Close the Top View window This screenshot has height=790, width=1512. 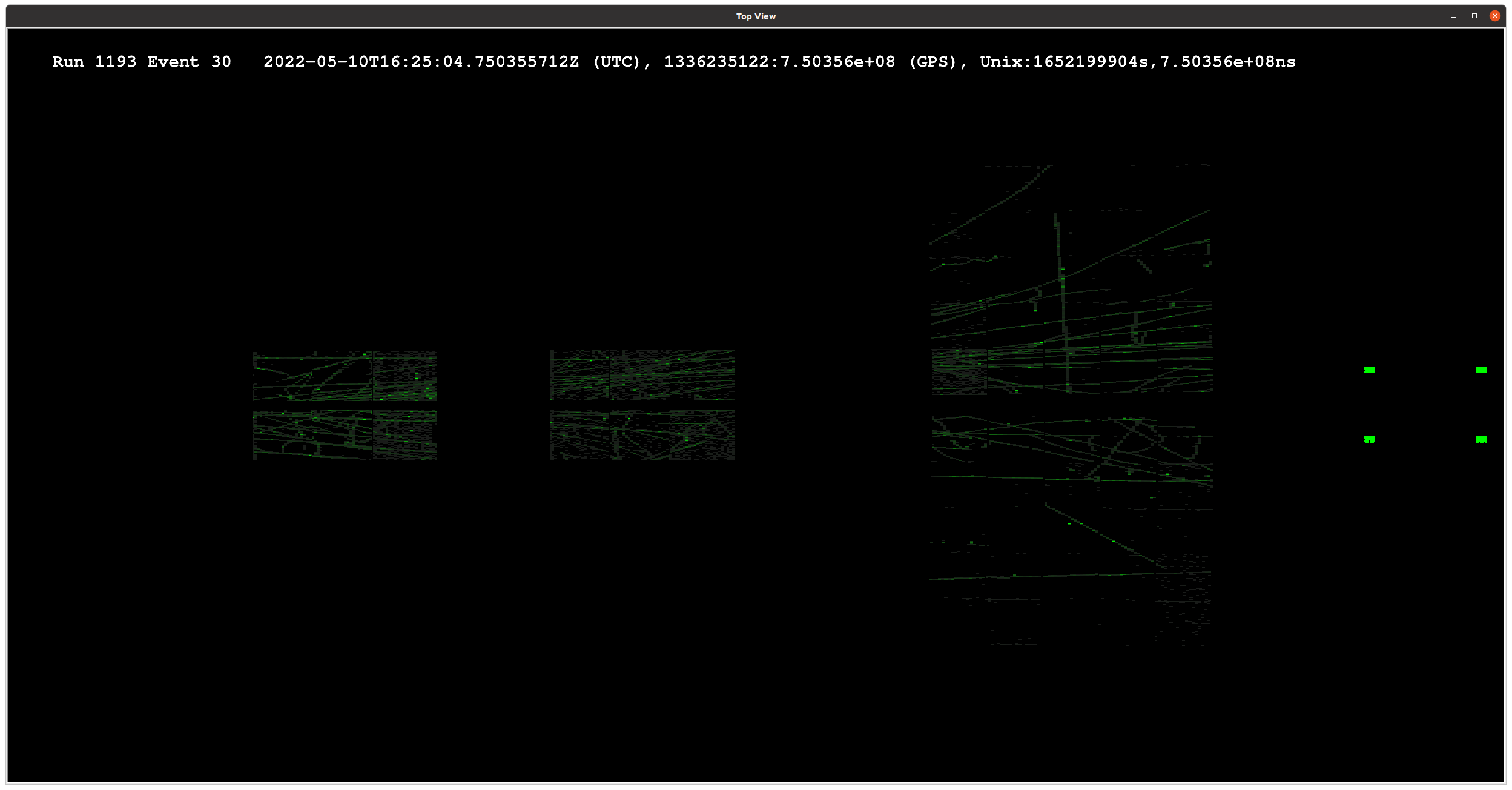pos(1494,16)
